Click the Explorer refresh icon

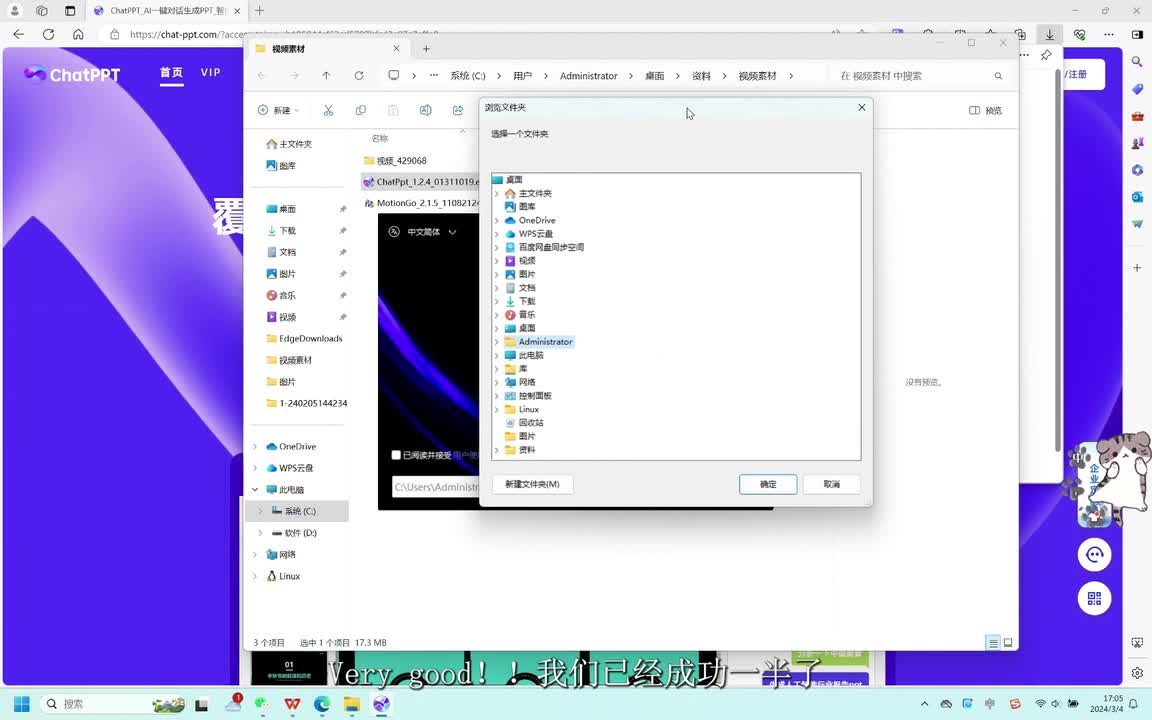(x=359, y=76)
